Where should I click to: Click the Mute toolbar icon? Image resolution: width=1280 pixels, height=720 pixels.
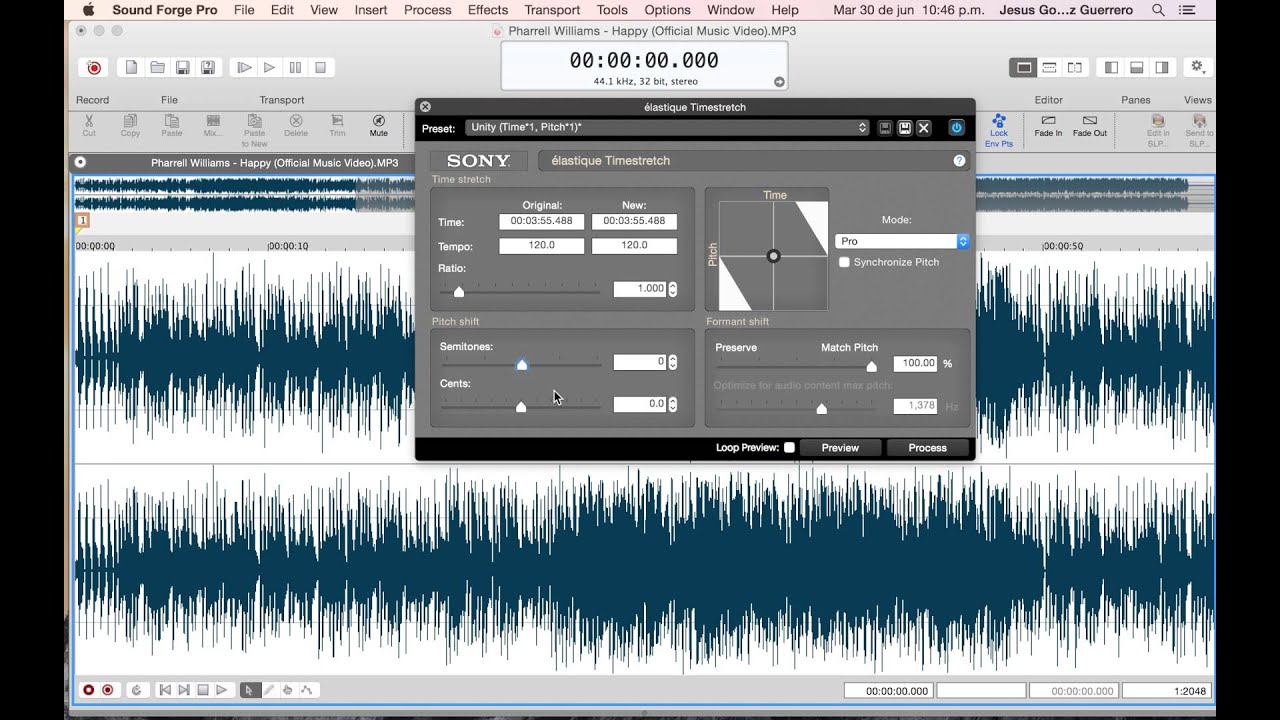379,125
